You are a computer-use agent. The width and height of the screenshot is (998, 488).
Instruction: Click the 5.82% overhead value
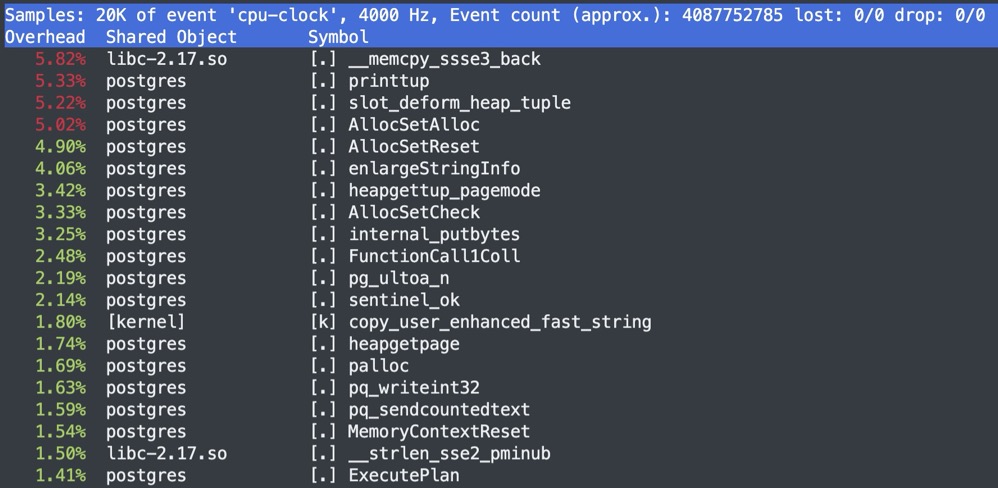pyautogui.click(x=60, y=59)
